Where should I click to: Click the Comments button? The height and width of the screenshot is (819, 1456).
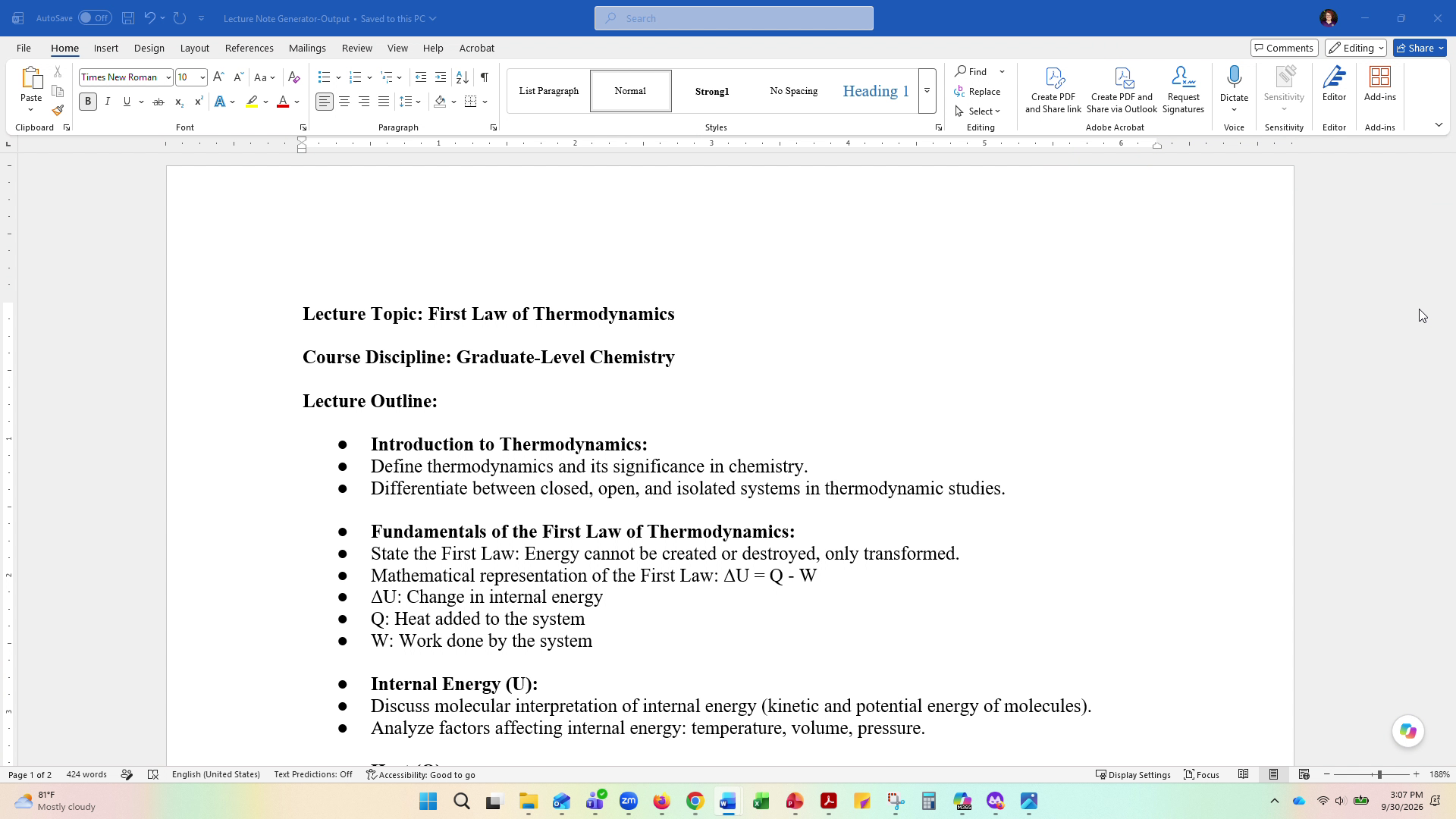click(x=1284, y=48)
